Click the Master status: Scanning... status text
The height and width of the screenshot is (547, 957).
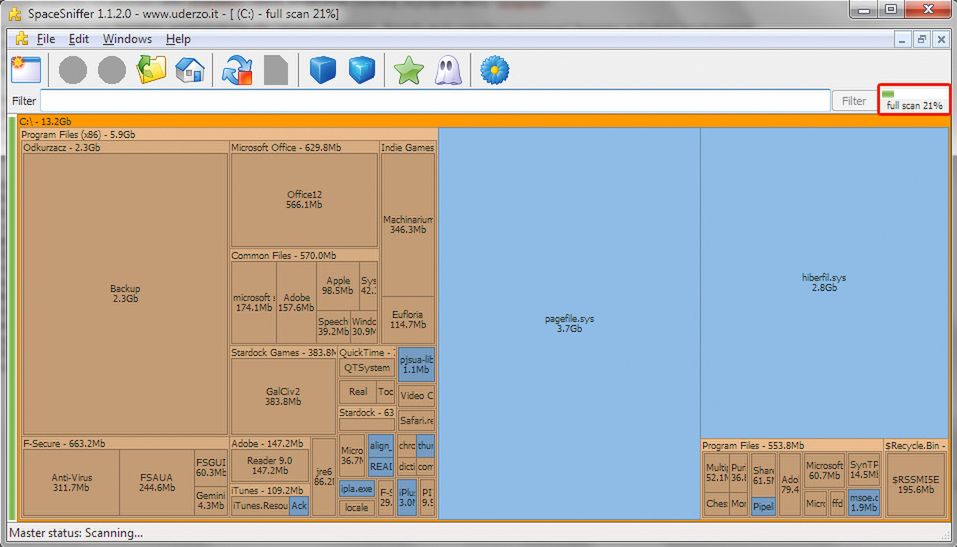(x=76, y=533)
